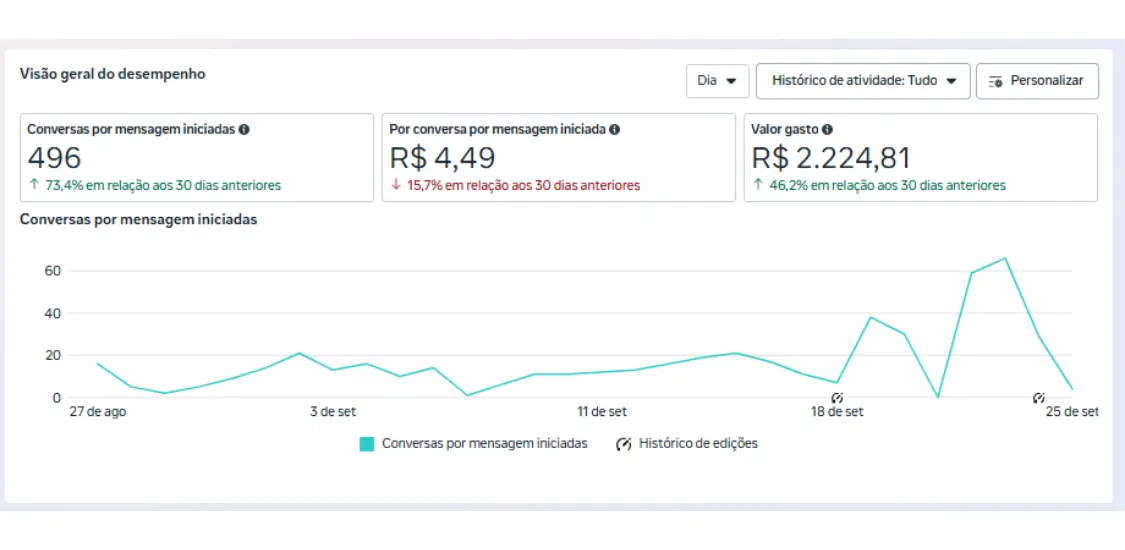This screenshot has height=550, width=1125.
Task: Click red down arrow beside 15,7%
Action: click(x=395, y=185)
